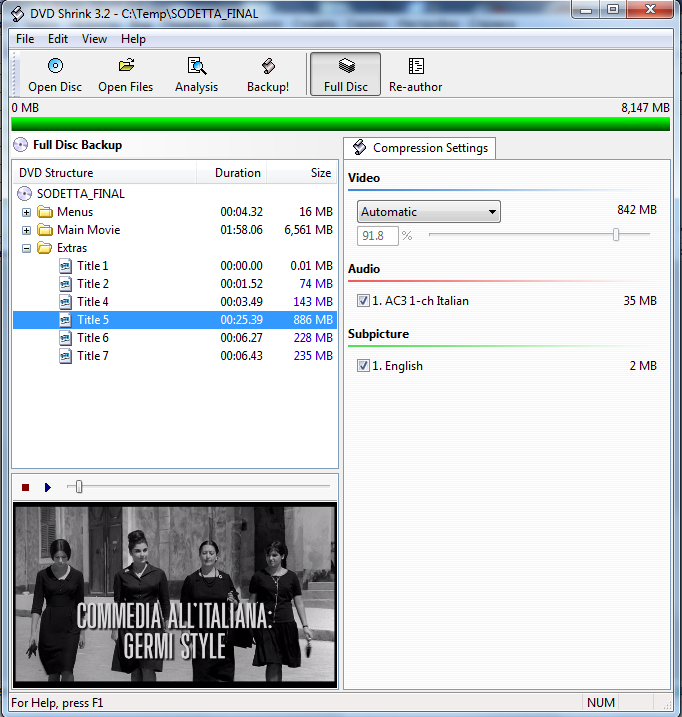
Task: Click the Title 6 file icon
Action: [x=65, y=338]
